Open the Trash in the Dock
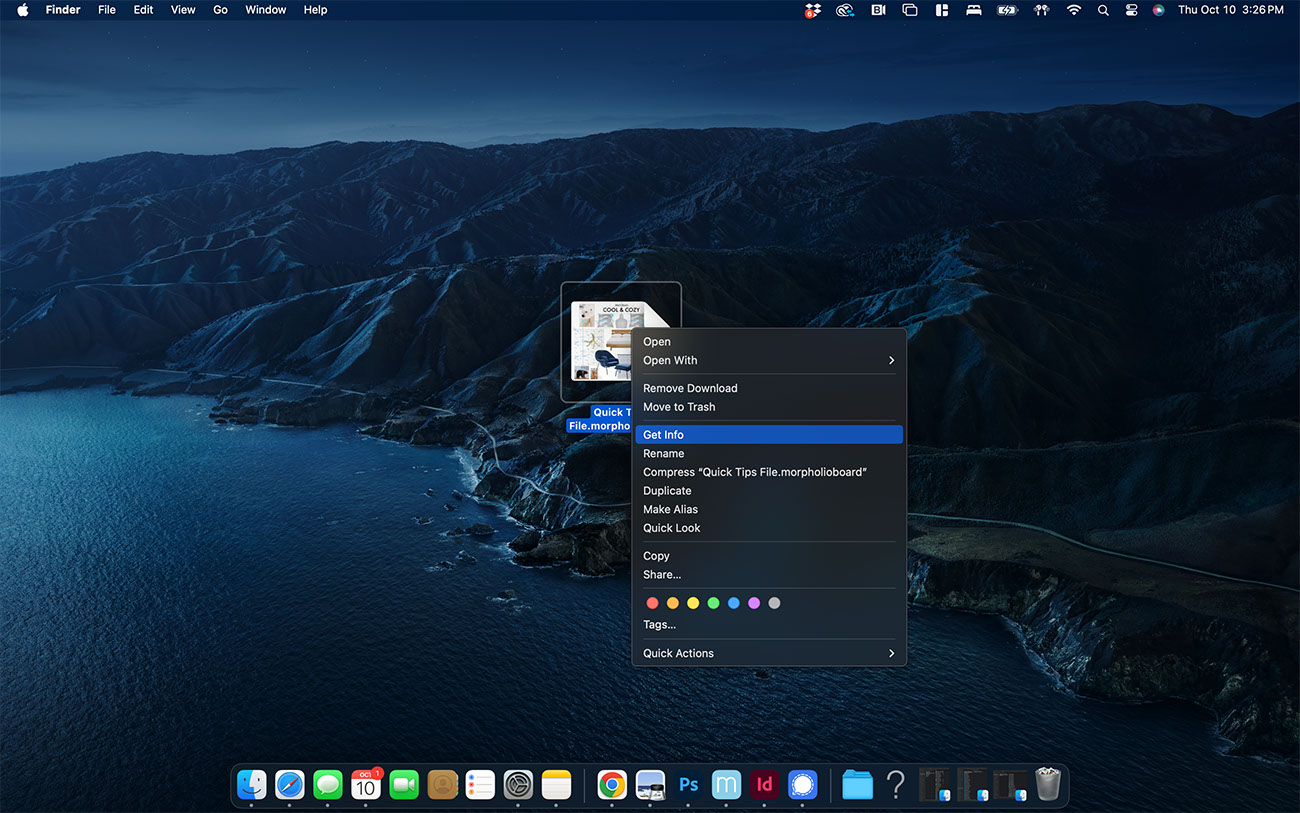This screenshot has width=1300, height=813. coord(1047,784)
